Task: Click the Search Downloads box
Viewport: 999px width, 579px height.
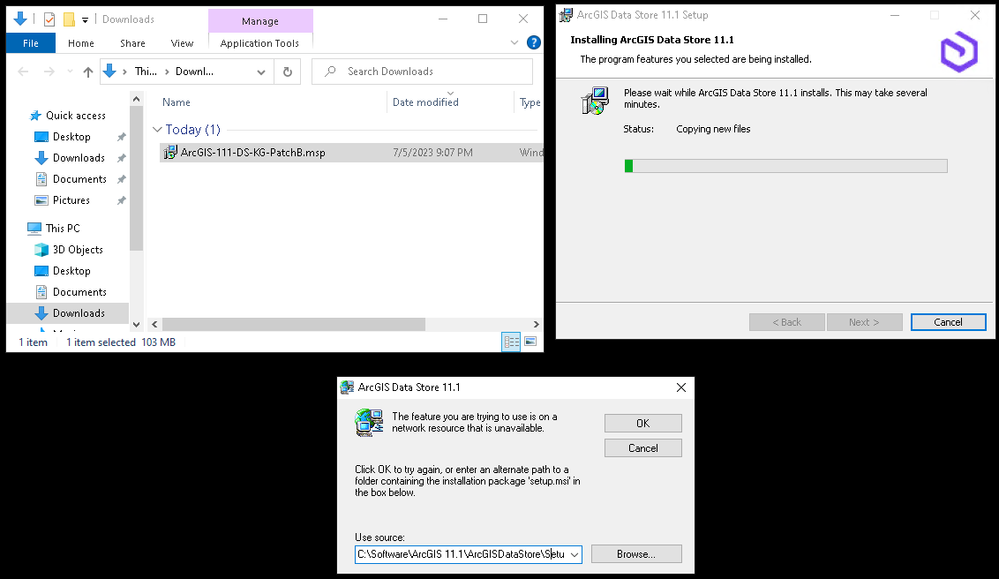Action: 422,71
